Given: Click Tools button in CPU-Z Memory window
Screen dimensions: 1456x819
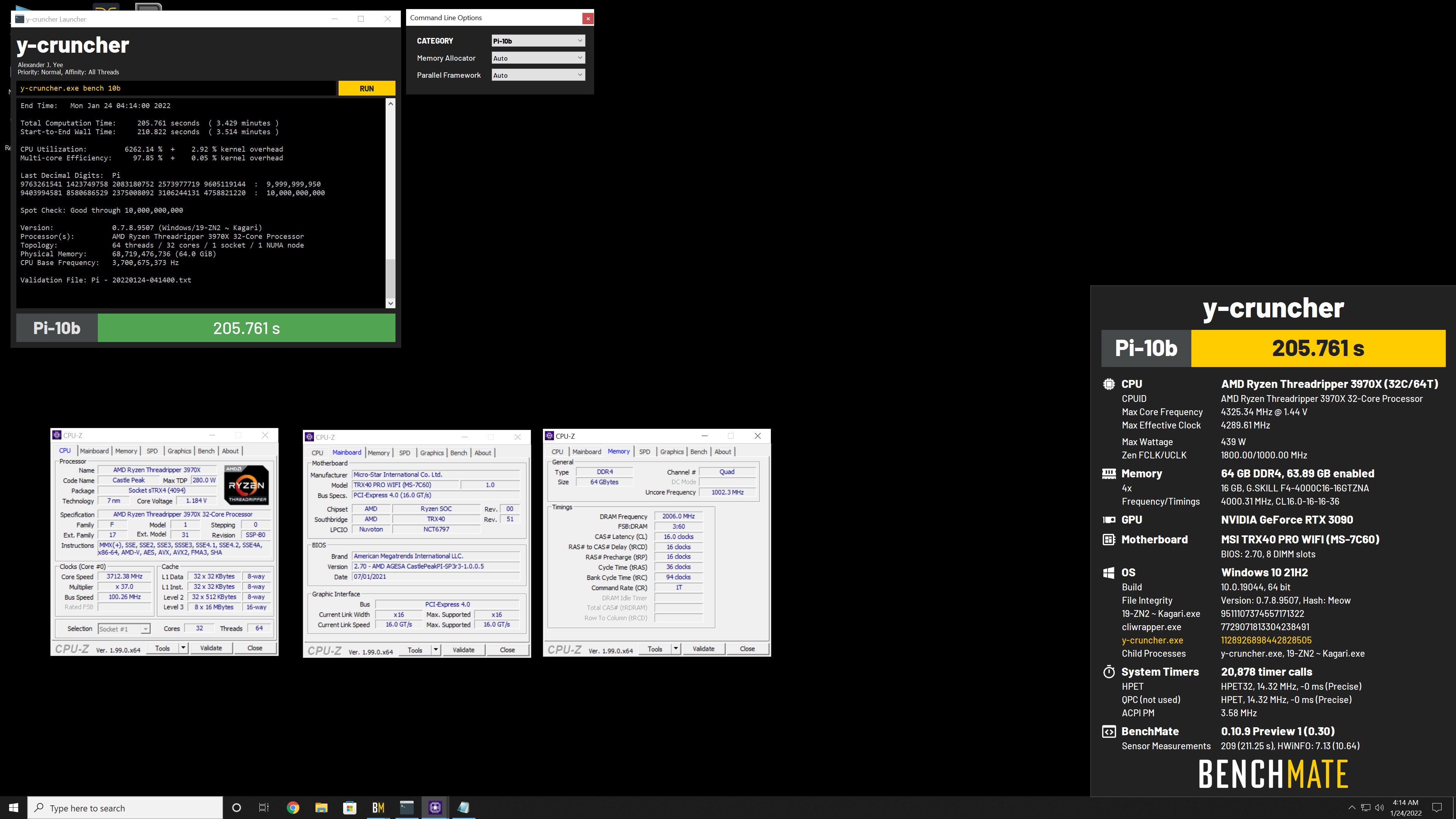Looking at the screenshot, I should 655,649.
